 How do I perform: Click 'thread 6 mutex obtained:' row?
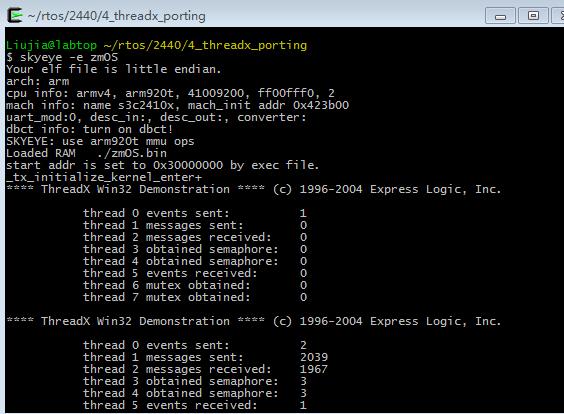click(195, 285)
